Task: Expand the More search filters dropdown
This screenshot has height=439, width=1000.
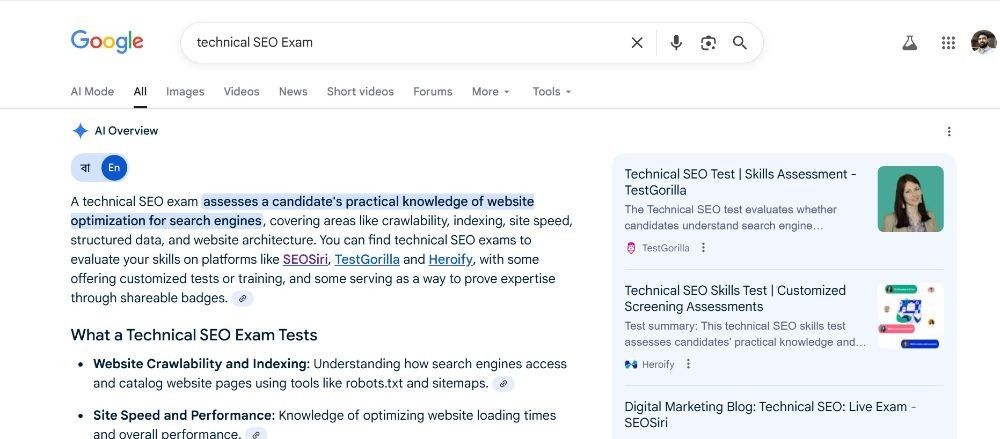Action: (490, 91)
